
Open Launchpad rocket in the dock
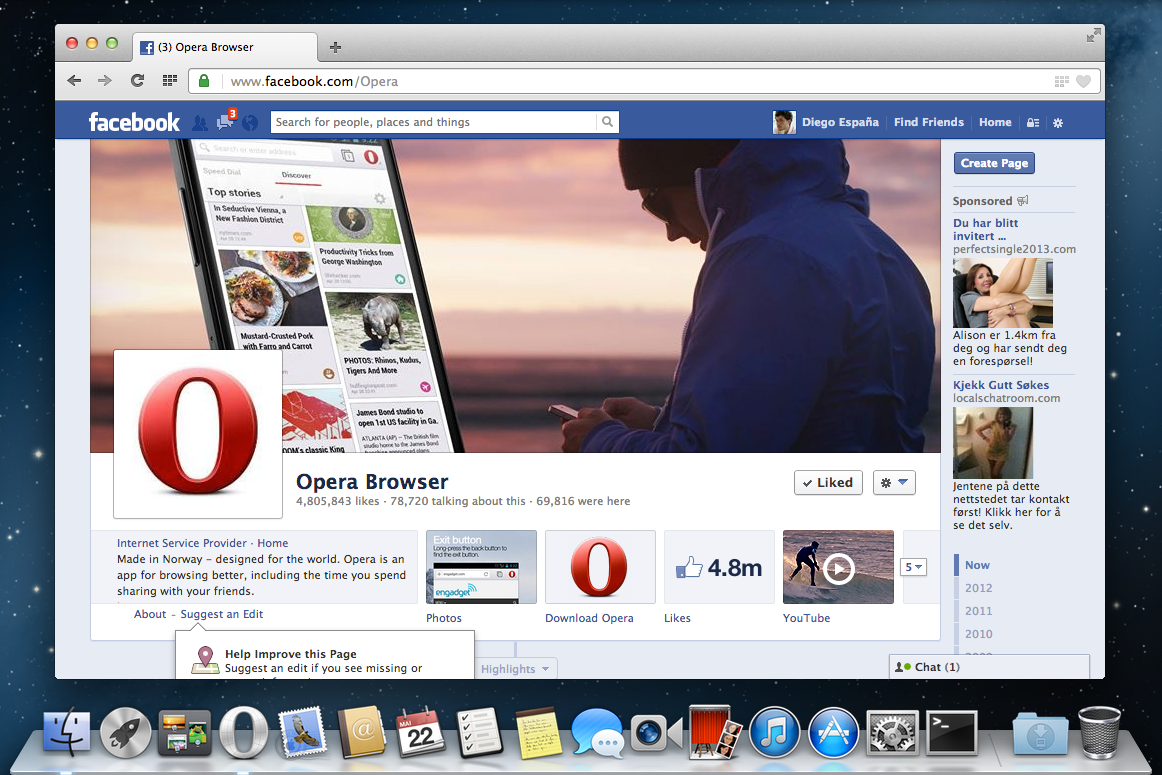(125, 733)
